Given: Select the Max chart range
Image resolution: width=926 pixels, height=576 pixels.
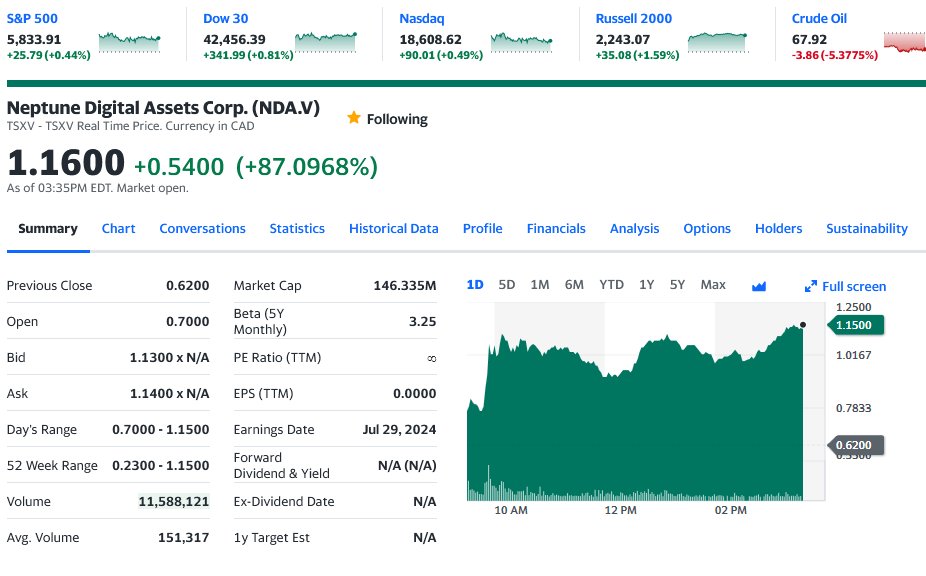Looking at the screenshot, I should point(713,285).
